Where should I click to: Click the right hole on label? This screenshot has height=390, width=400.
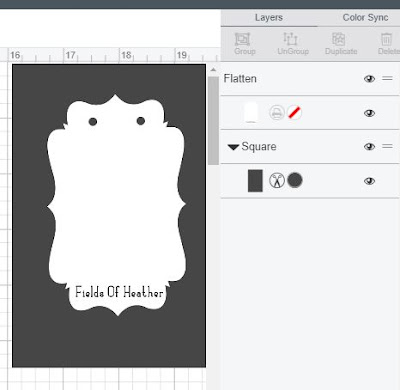[x=141, y=121]
